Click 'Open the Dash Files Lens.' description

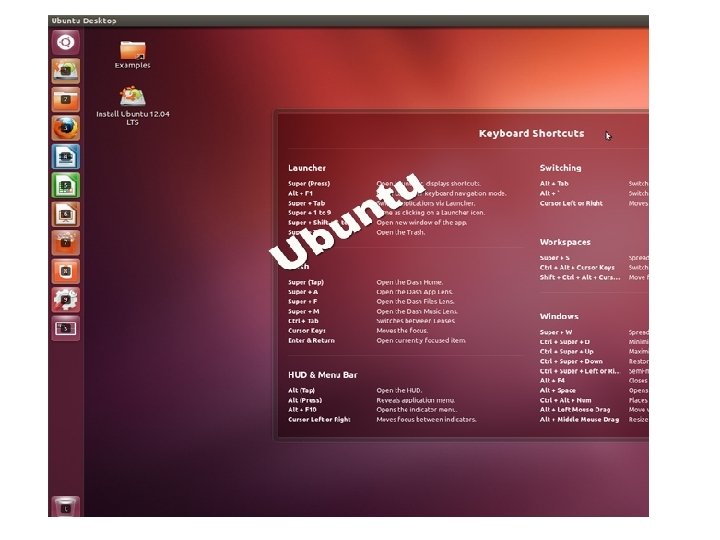click(415, 302)
